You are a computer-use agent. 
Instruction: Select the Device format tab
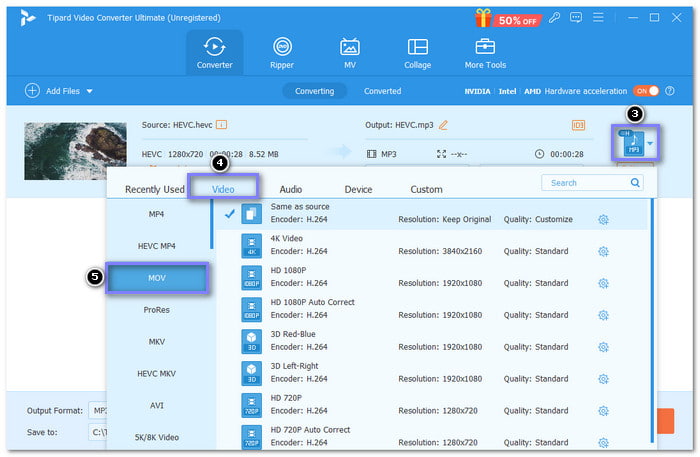358,189
